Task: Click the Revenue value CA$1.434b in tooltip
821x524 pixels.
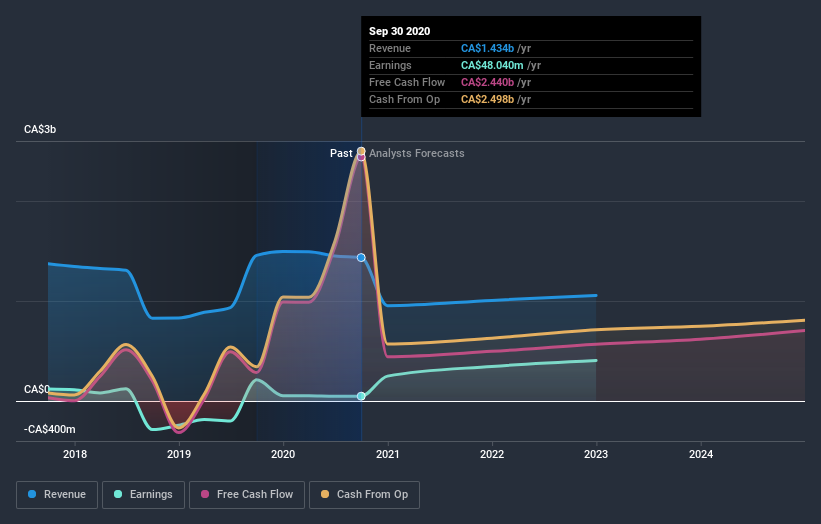Action: (x=487, y=48)
